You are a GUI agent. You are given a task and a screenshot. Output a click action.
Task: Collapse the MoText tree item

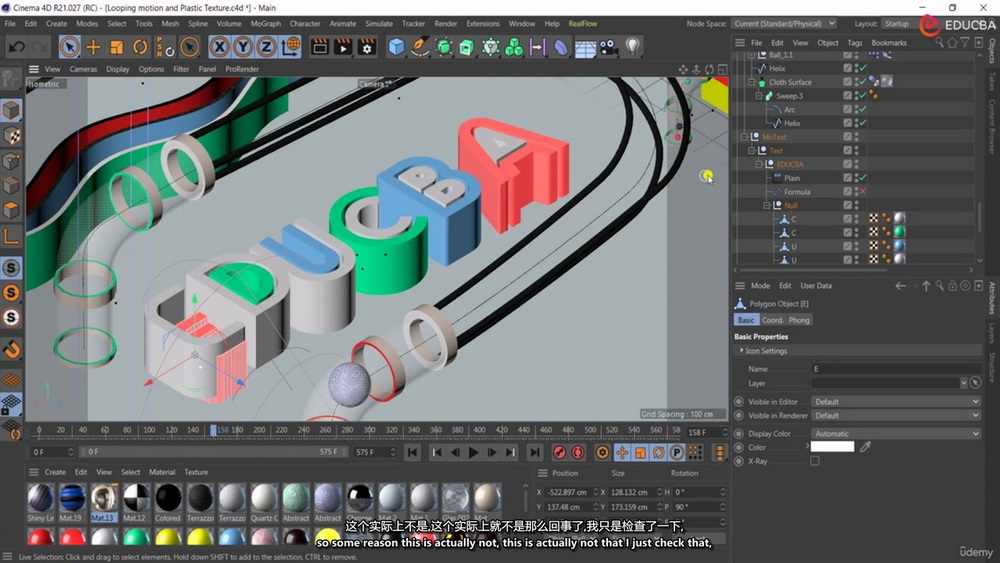[x=744, y=137]
